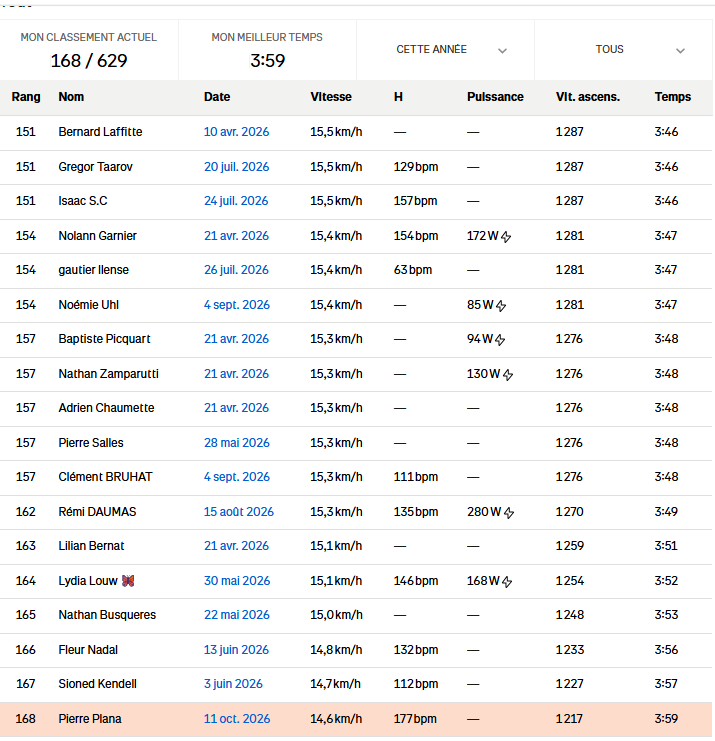Open the 28 mai 2026 date link
Image resolution: width=715 pixels, height=741 pixels.
pos(237,443)
